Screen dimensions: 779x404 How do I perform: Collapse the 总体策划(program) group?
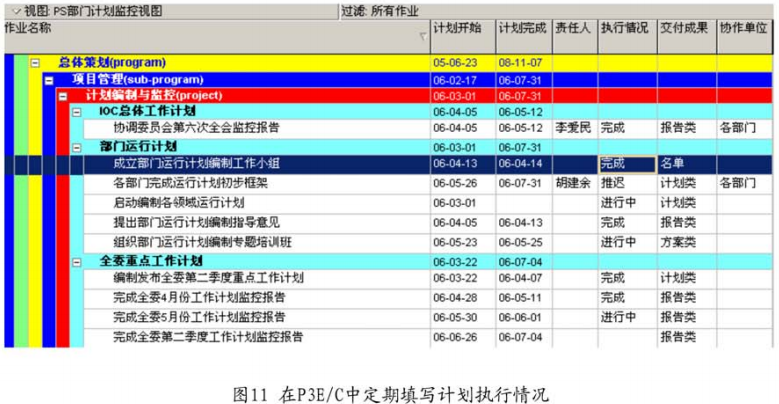36,62
